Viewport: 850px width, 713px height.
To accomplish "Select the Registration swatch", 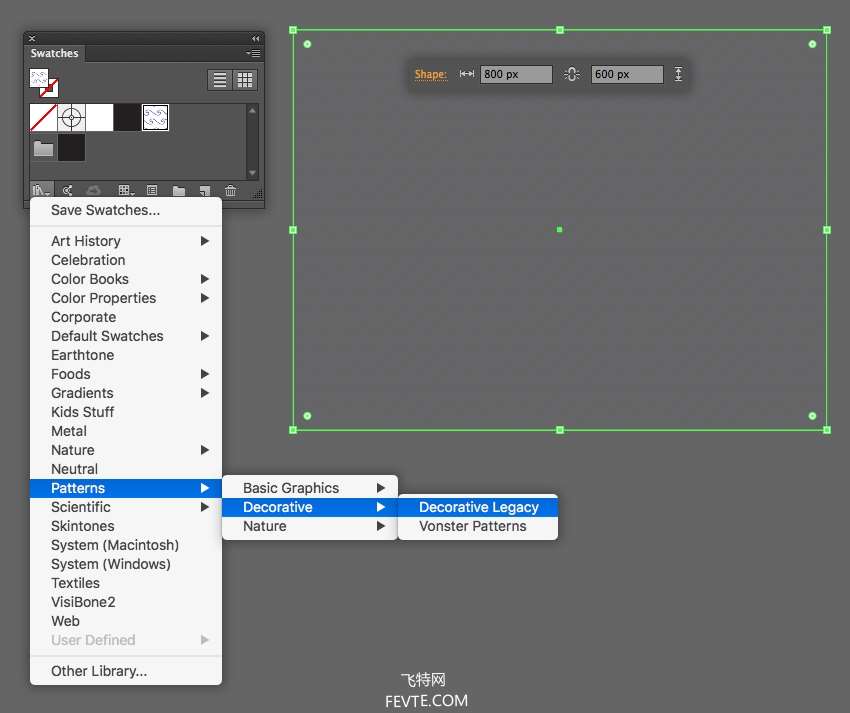I will coord(71,117).
